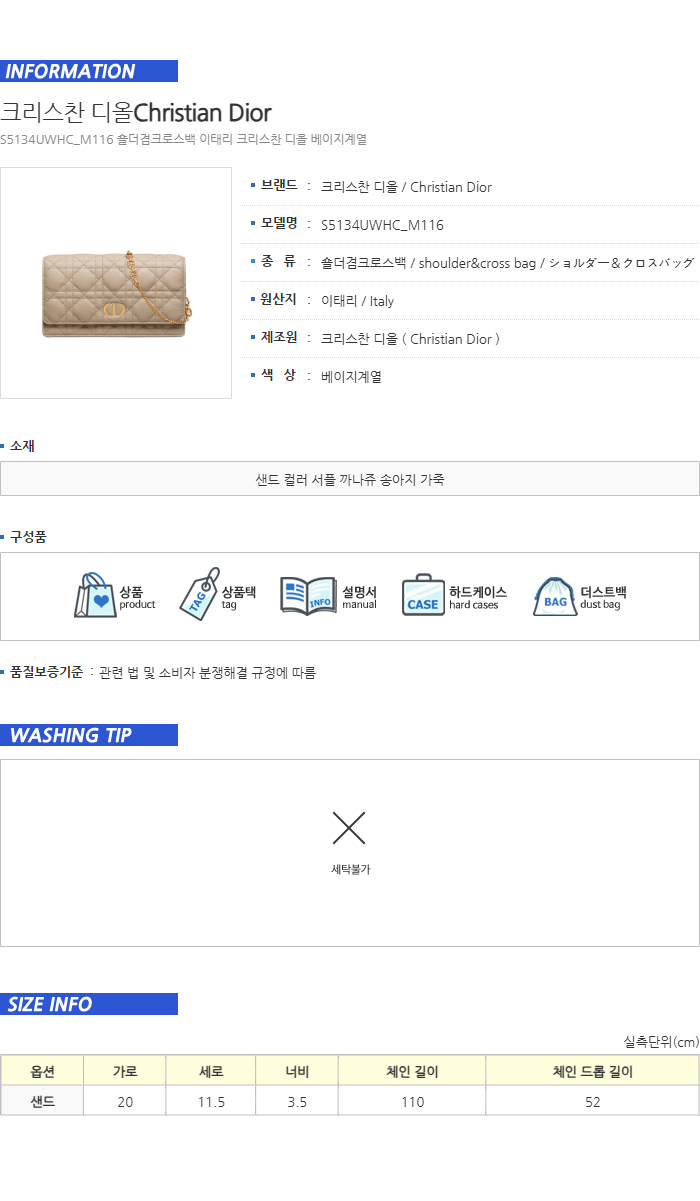Select the WASHING TIP section header

click(x=89, y=735)
